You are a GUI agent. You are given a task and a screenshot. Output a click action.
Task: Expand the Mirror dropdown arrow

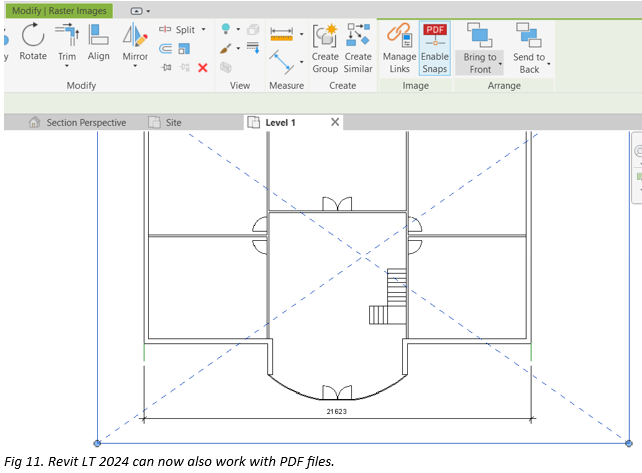[135, 66]
